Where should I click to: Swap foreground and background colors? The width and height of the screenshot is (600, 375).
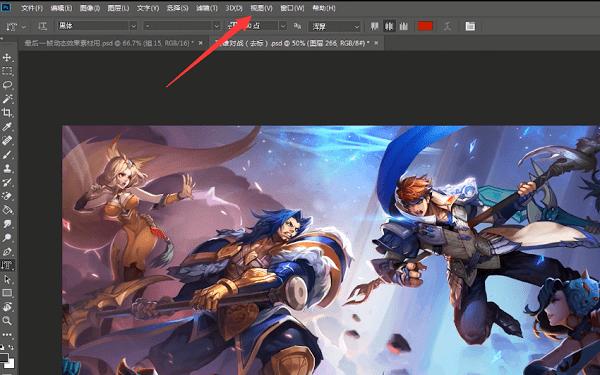[x=11, y=347]
